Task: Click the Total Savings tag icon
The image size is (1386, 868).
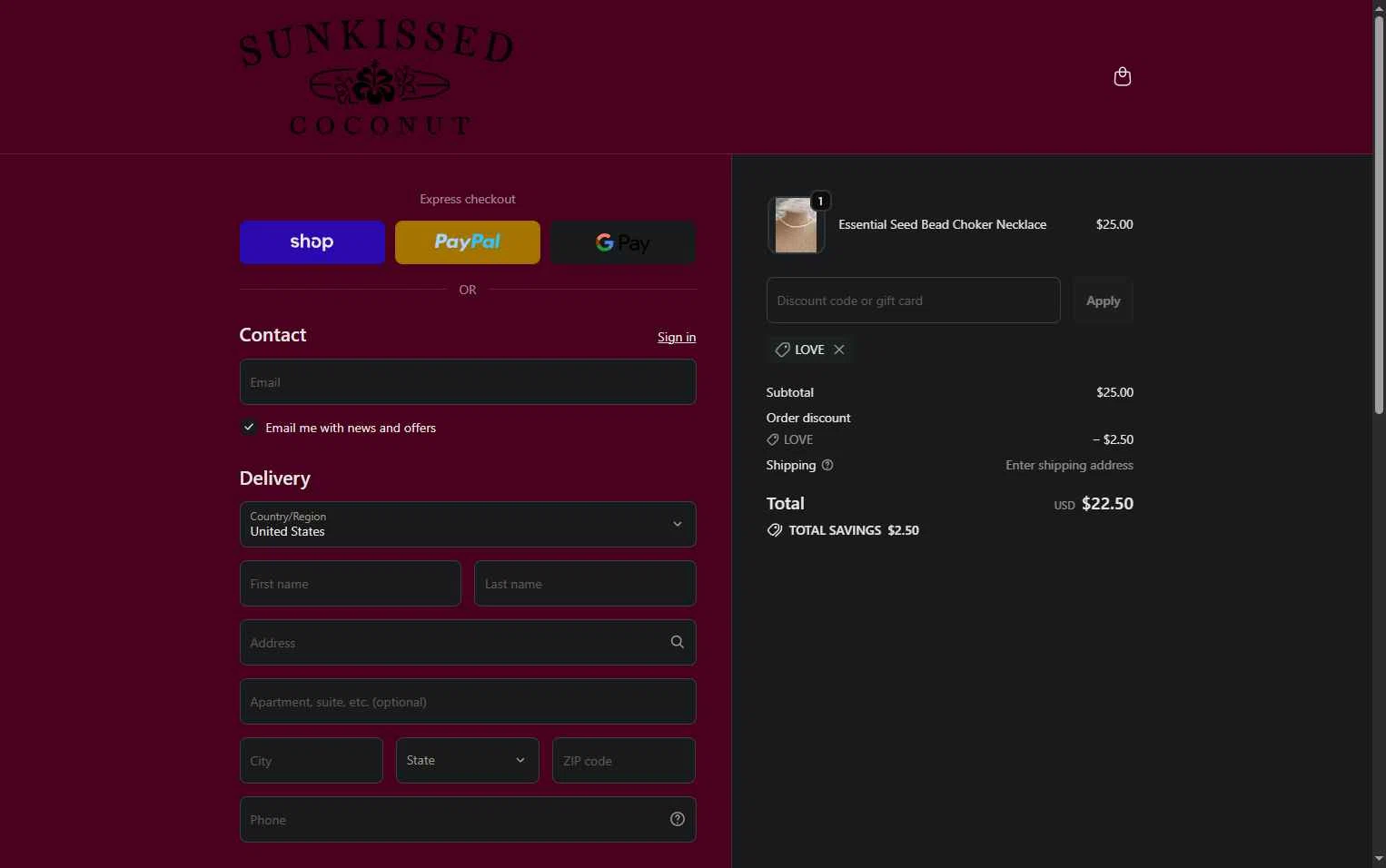Action: [775, 530]
